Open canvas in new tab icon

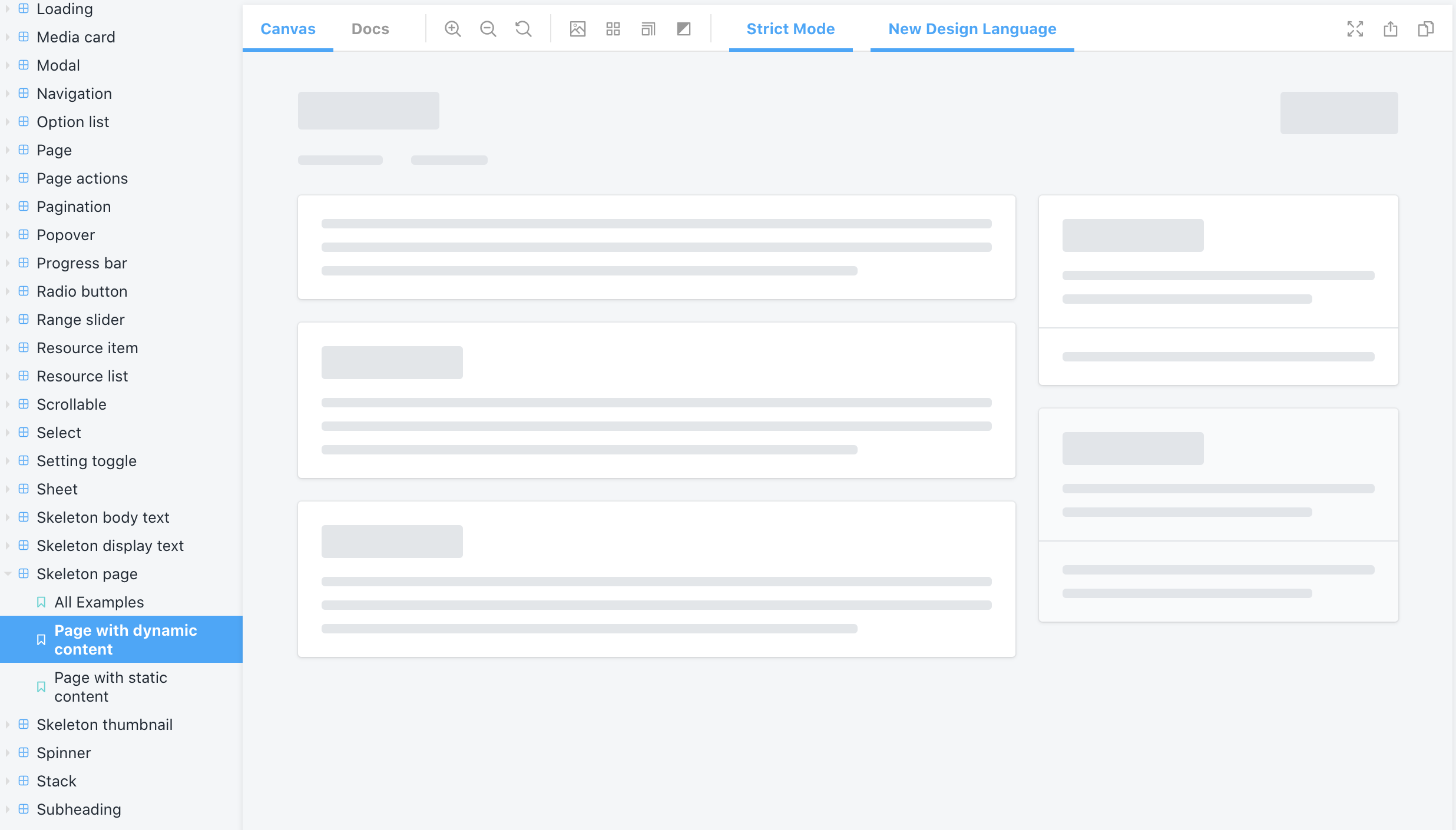1391,29
